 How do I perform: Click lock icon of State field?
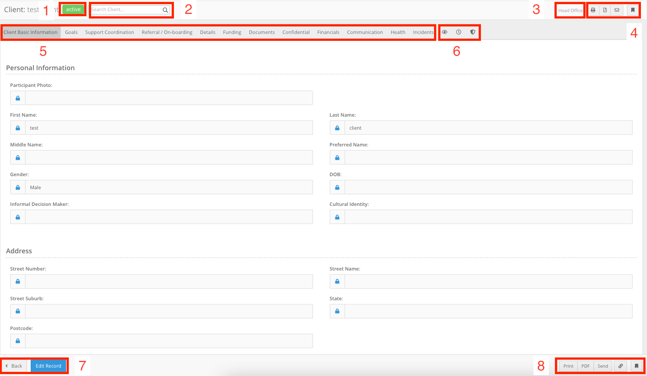coord(337,311)
